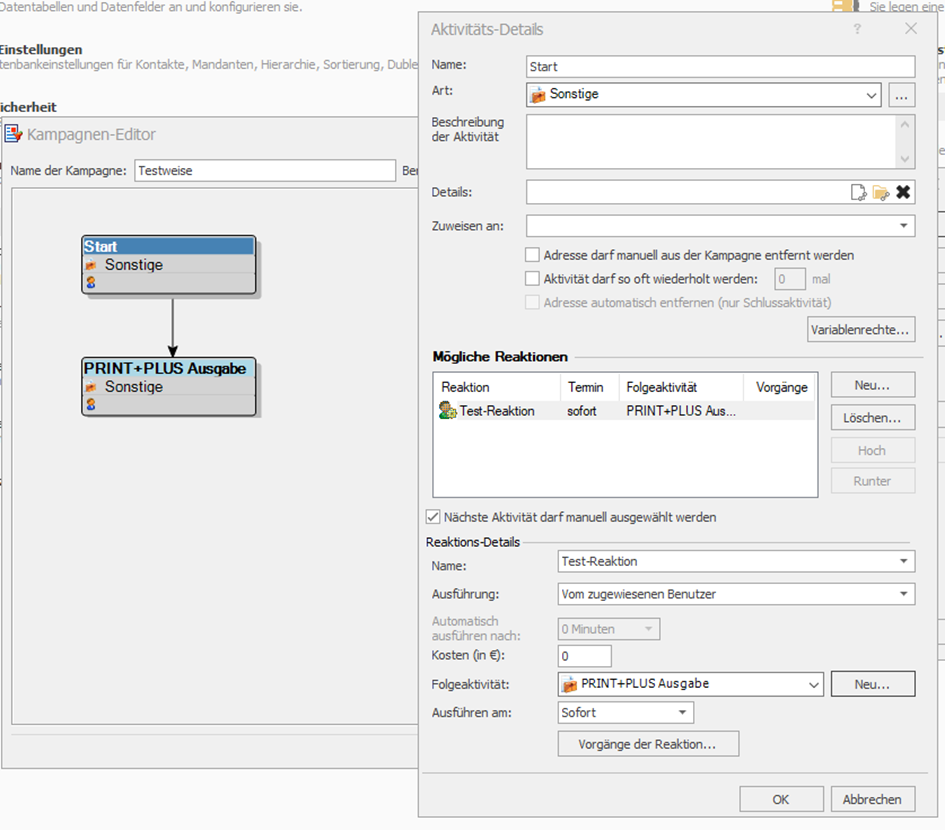Click 'Name der Kampagne' field Testweise
This screenshot has width=945, height=830.
point(265,171)
